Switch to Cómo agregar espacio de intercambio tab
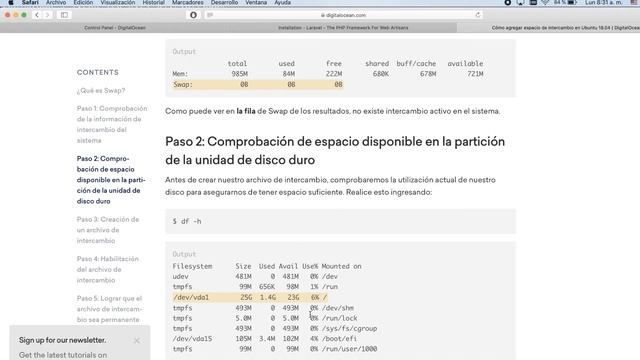 (x=549, y=28)
